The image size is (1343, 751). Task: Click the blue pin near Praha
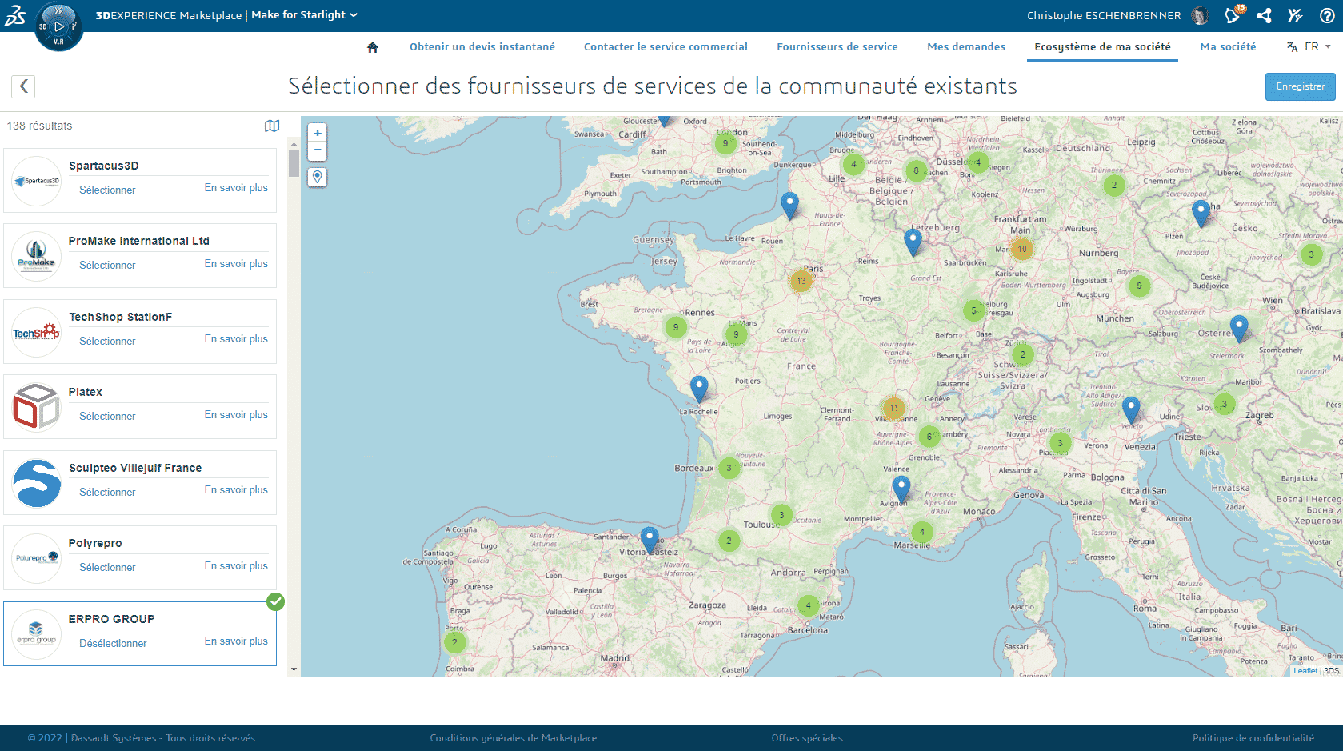click(1200, 214)
